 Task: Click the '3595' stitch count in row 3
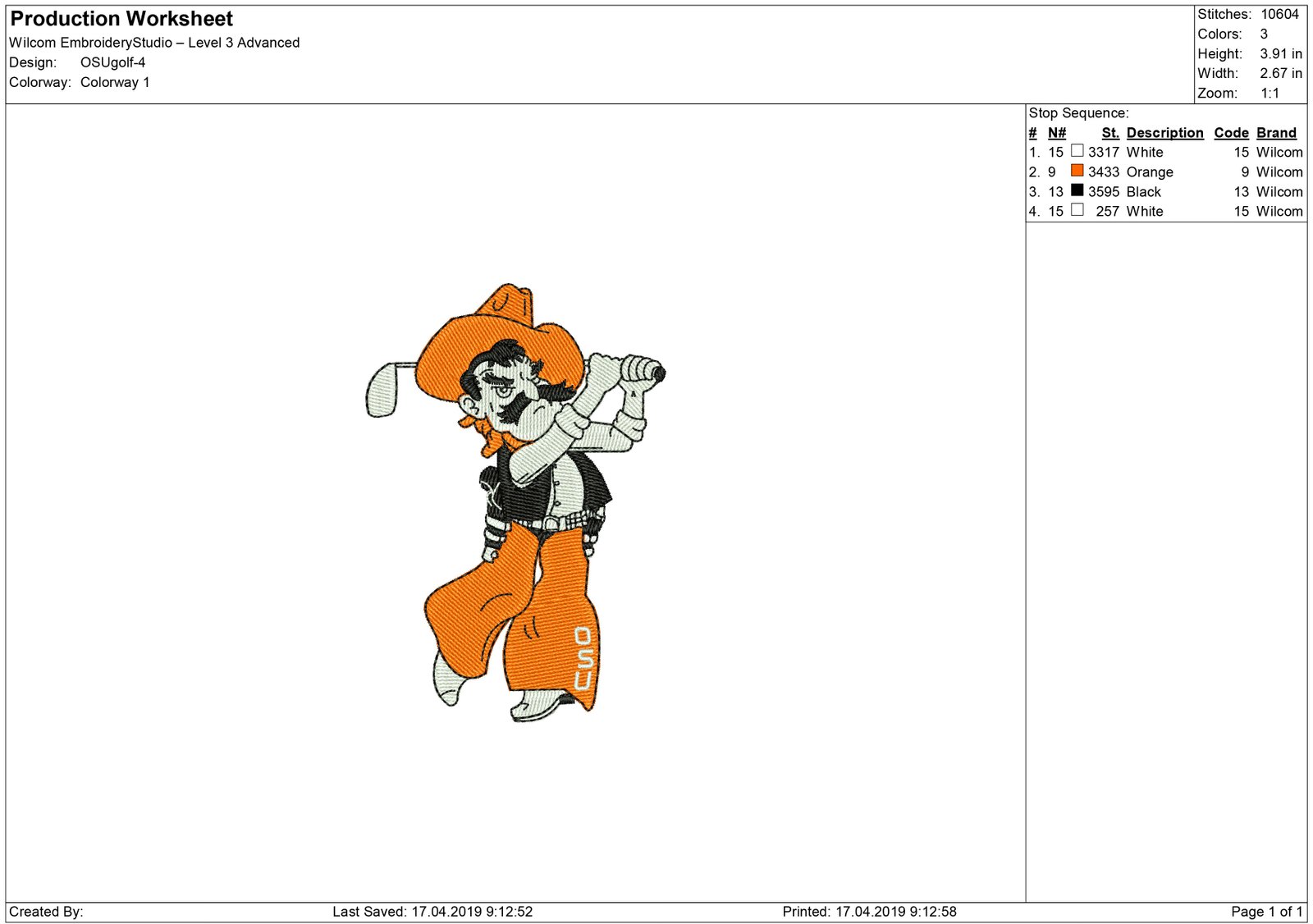click(x=1104, y=192)
